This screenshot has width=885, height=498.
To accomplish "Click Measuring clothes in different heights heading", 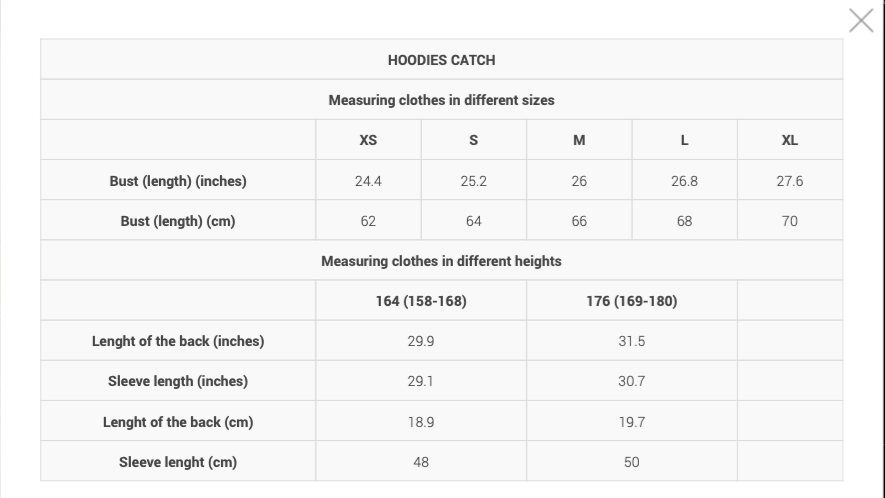I will coord(441,261).
